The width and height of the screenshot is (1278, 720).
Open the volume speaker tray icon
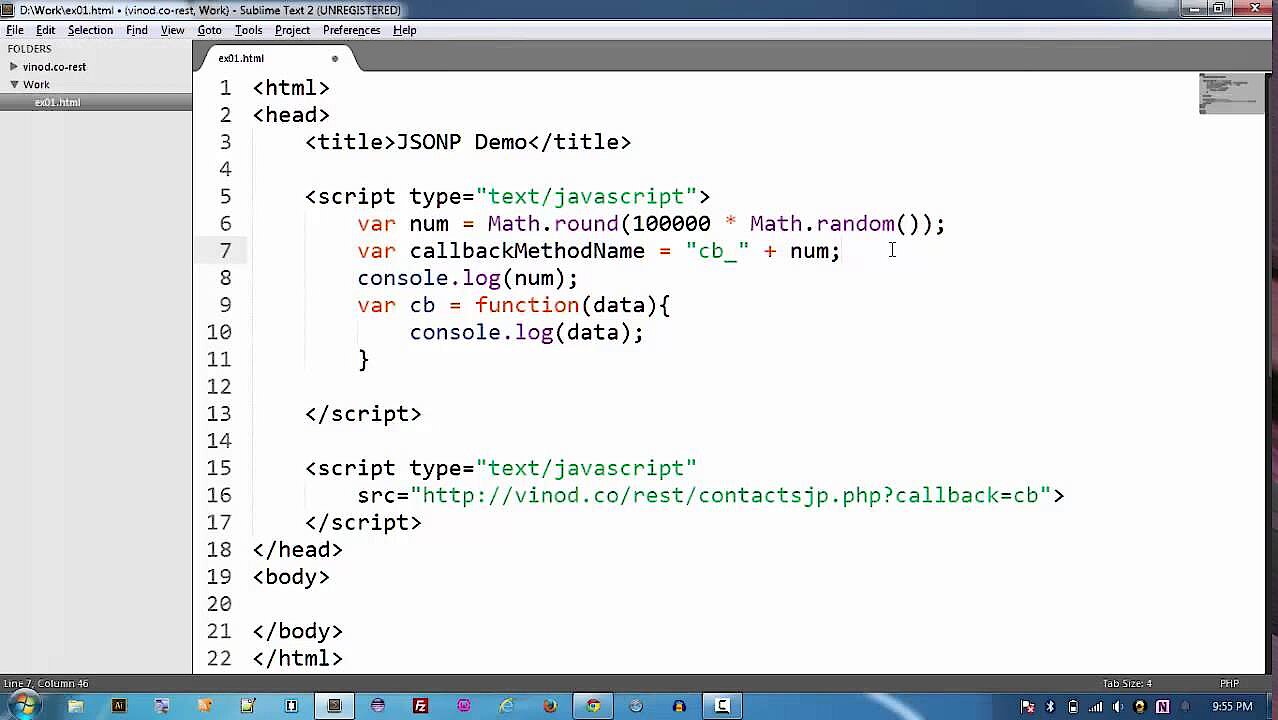(1117, 707)
